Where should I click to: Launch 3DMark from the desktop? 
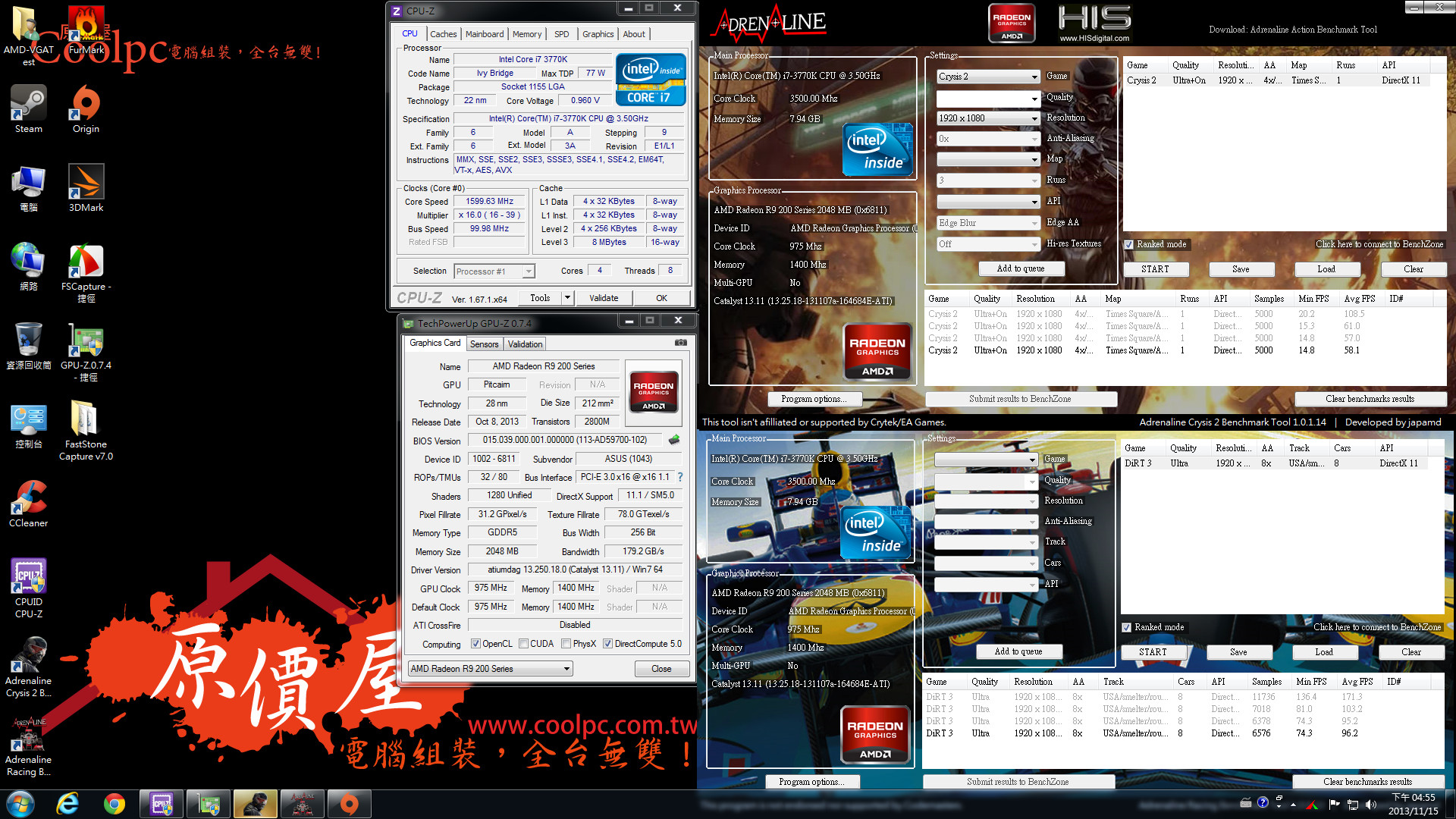tap(86, 189)
